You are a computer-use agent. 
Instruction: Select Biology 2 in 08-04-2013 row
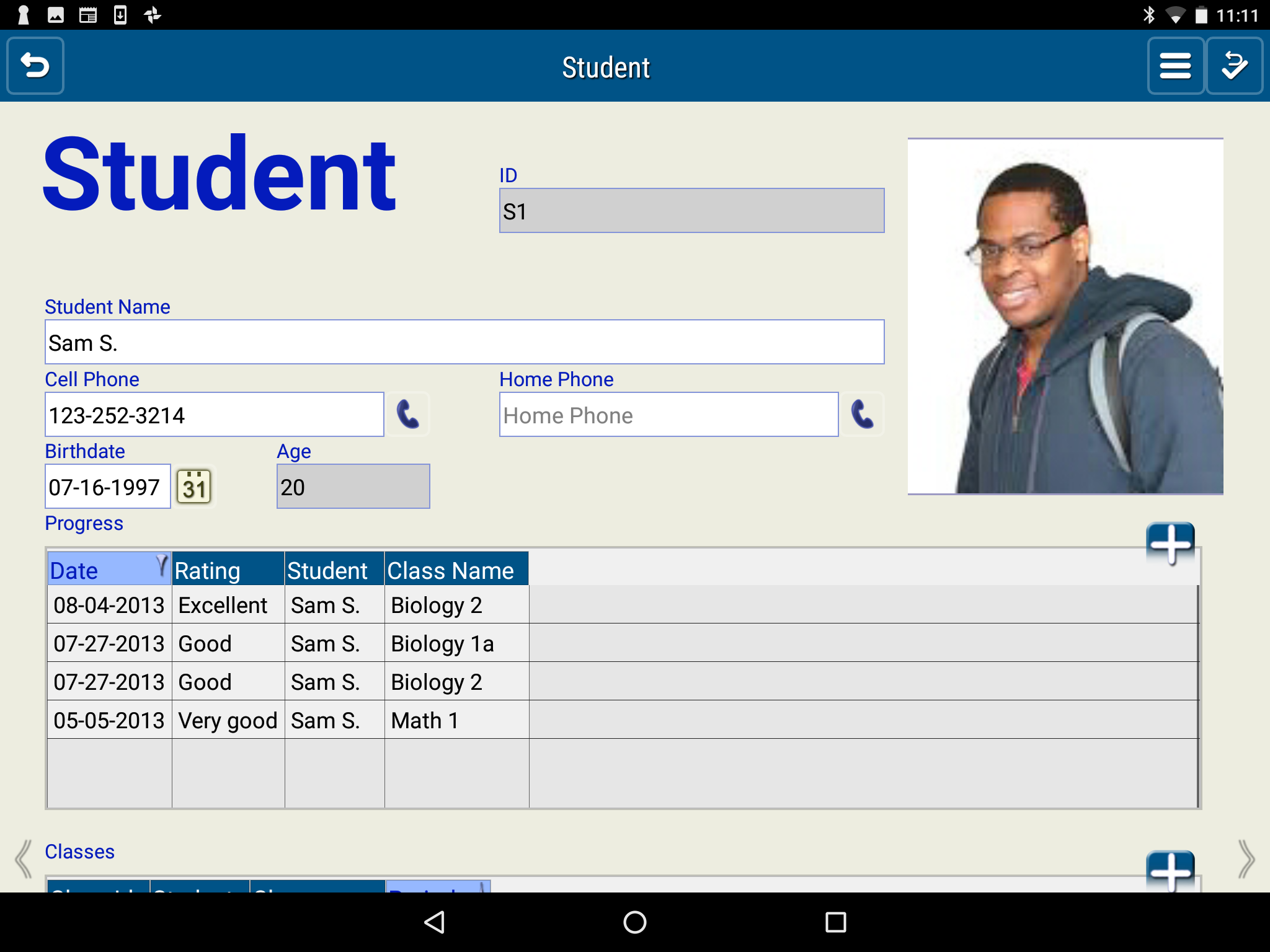point(456,604)
